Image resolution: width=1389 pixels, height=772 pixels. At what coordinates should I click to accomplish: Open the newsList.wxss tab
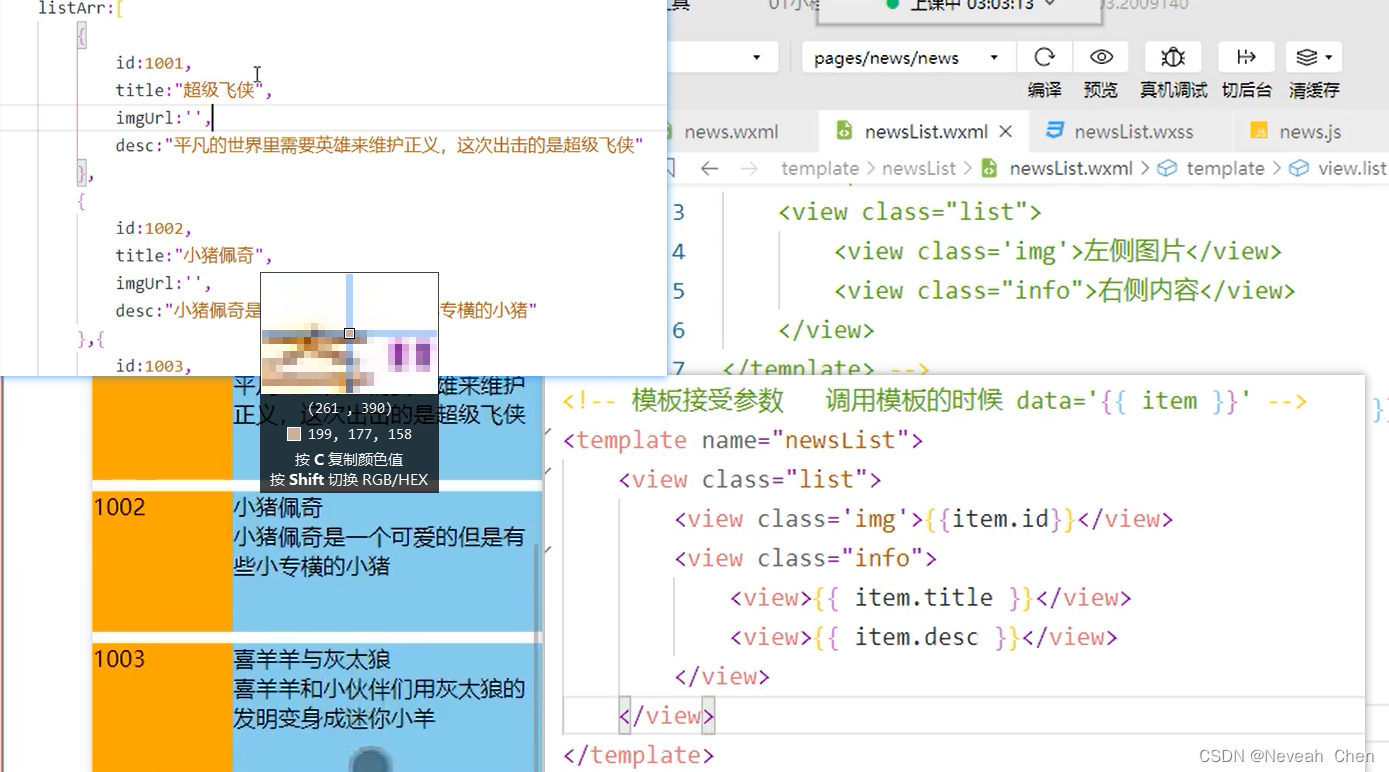point(1134,131)
